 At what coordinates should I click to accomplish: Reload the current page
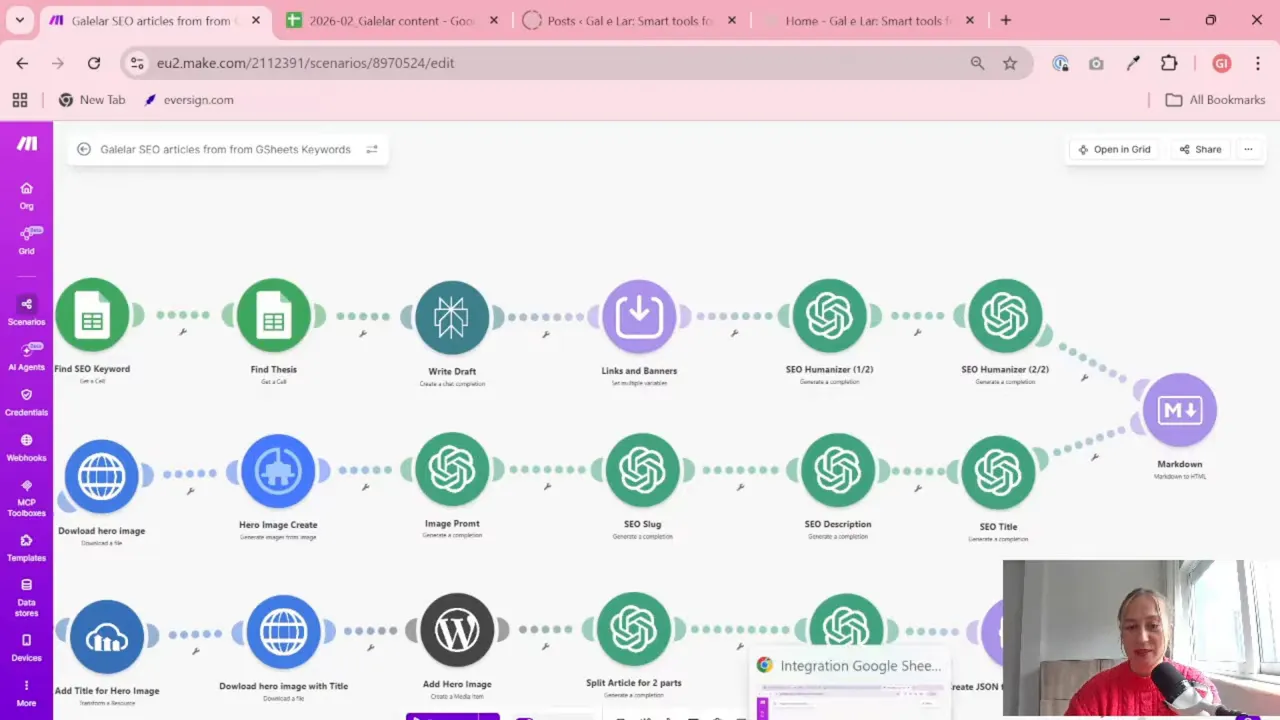pyautogui.click(x=94, y=63)
